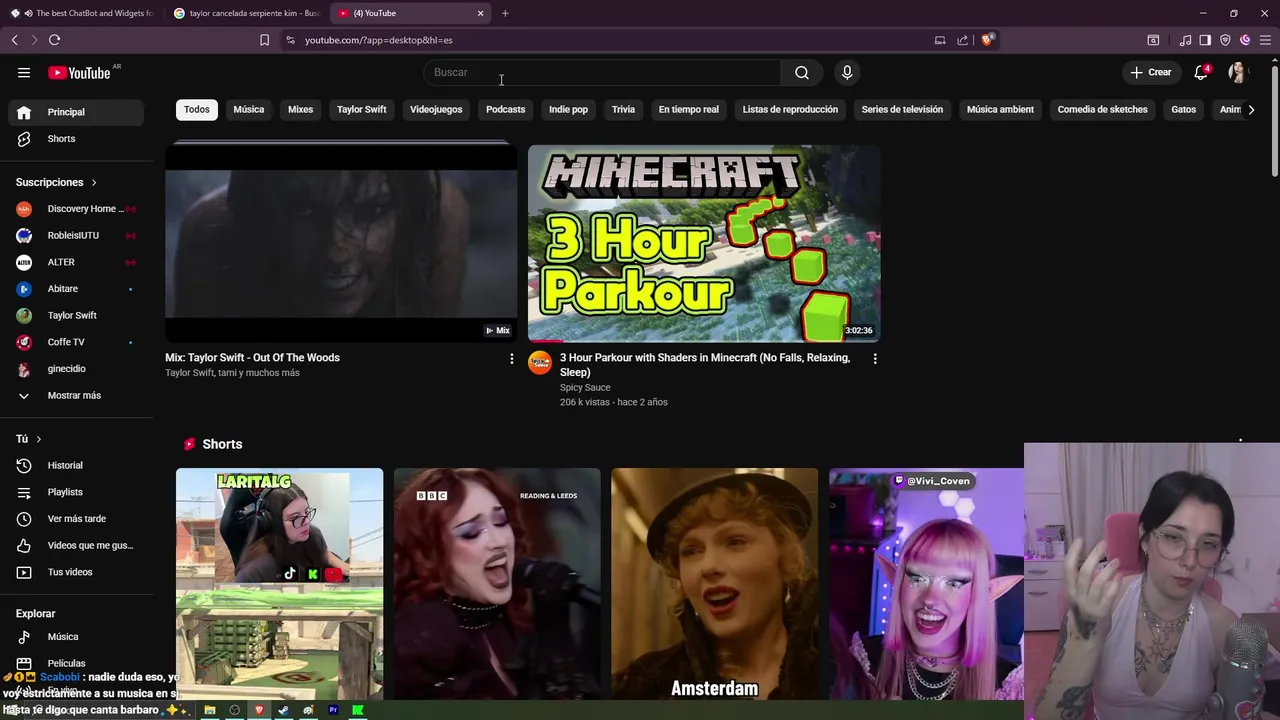This screenshot has height=720, width=1280.
Task: Open the Amsterdam short thumbnail
Action: [x=715, y=584]
